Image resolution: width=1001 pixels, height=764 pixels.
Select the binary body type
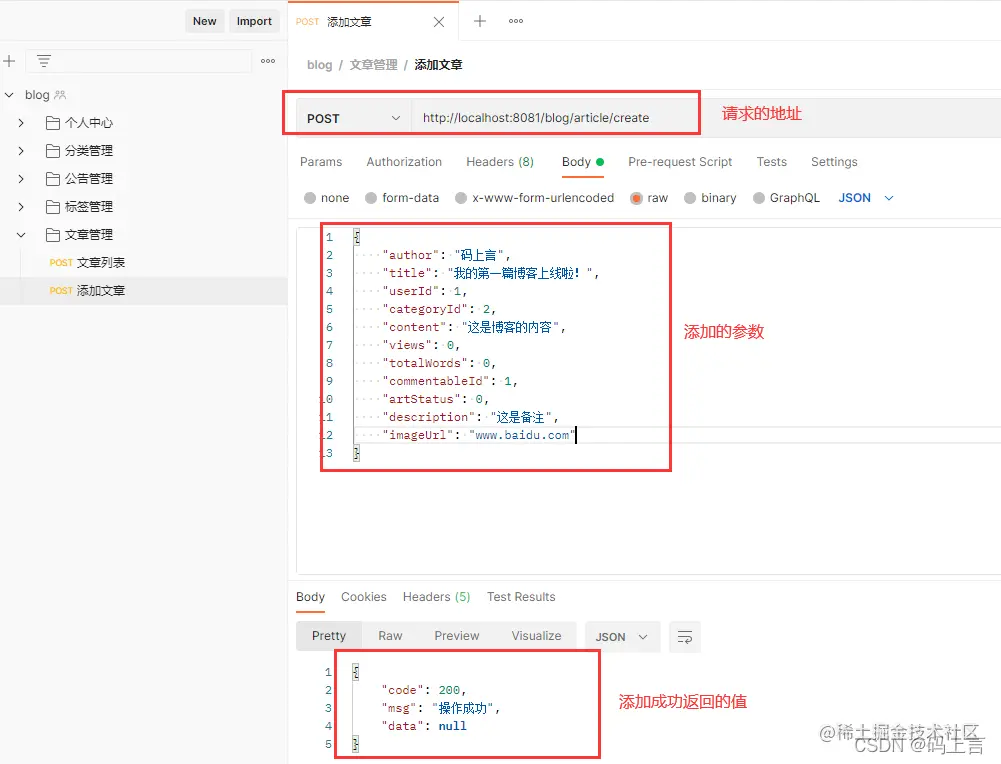click(x=690, y=198)
